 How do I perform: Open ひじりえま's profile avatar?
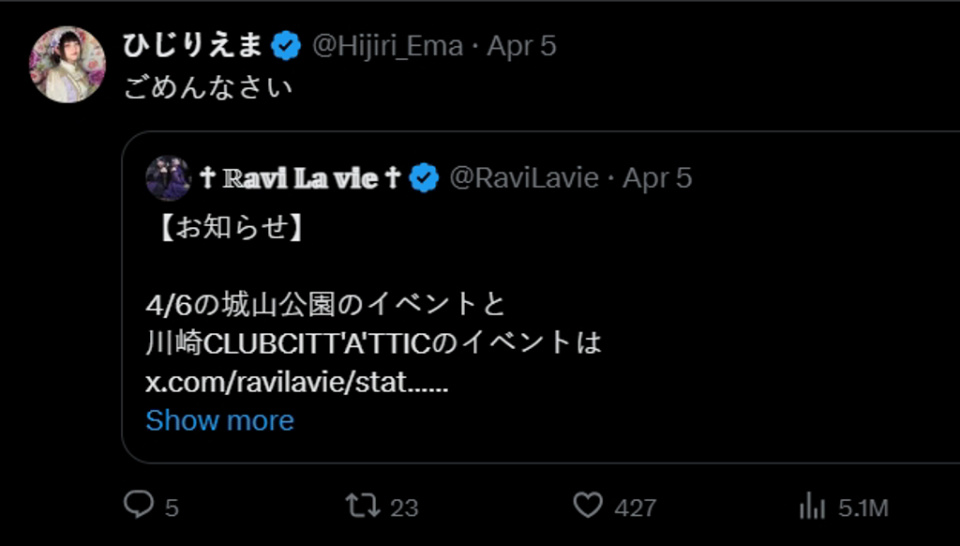click(x=68, y=65)
